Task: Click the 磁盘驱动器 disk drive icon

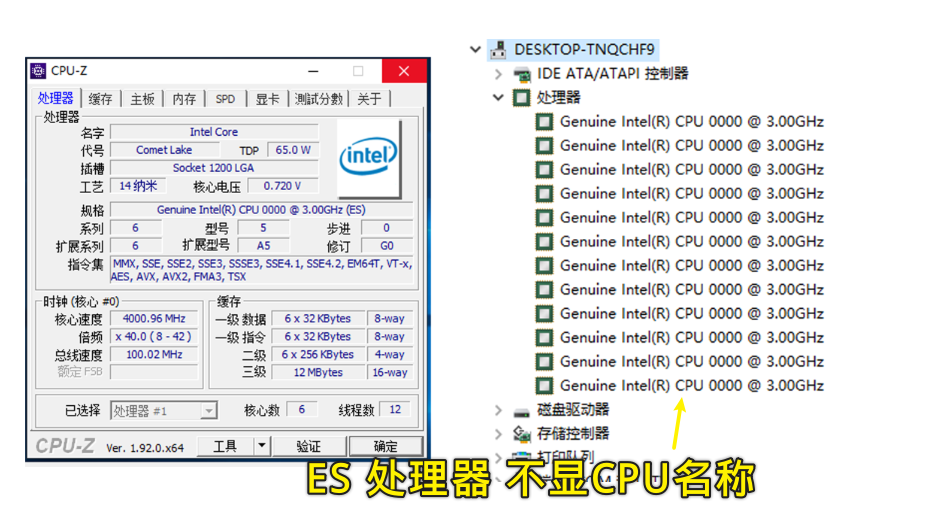Action: tap(522, 411)
